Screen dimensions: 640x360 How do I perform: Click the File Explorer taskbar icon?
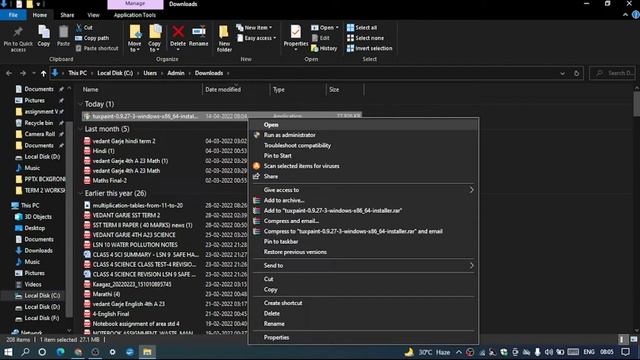coord(147,352)
